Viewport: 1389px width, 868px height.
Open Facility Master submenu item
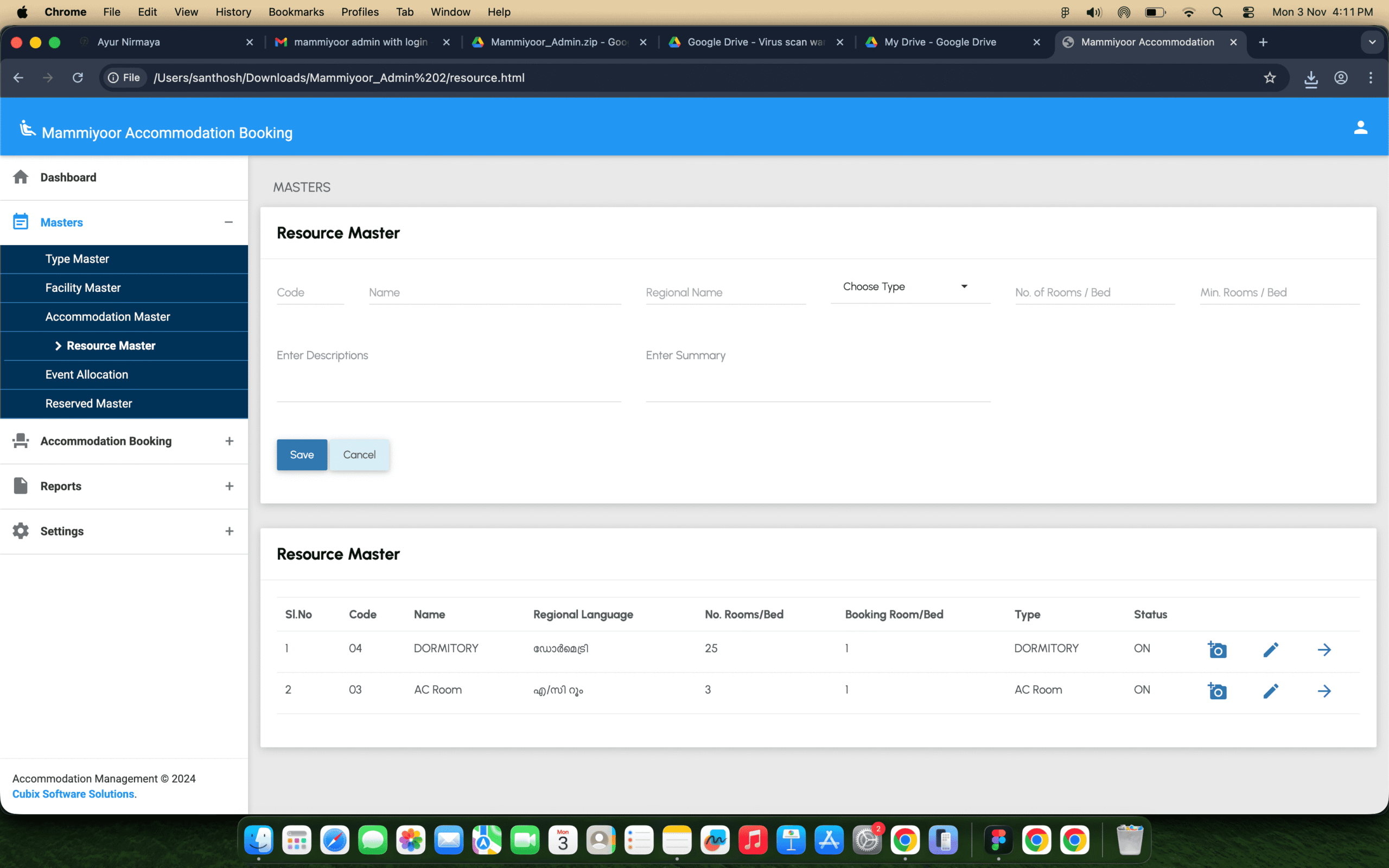coord(83,288)
